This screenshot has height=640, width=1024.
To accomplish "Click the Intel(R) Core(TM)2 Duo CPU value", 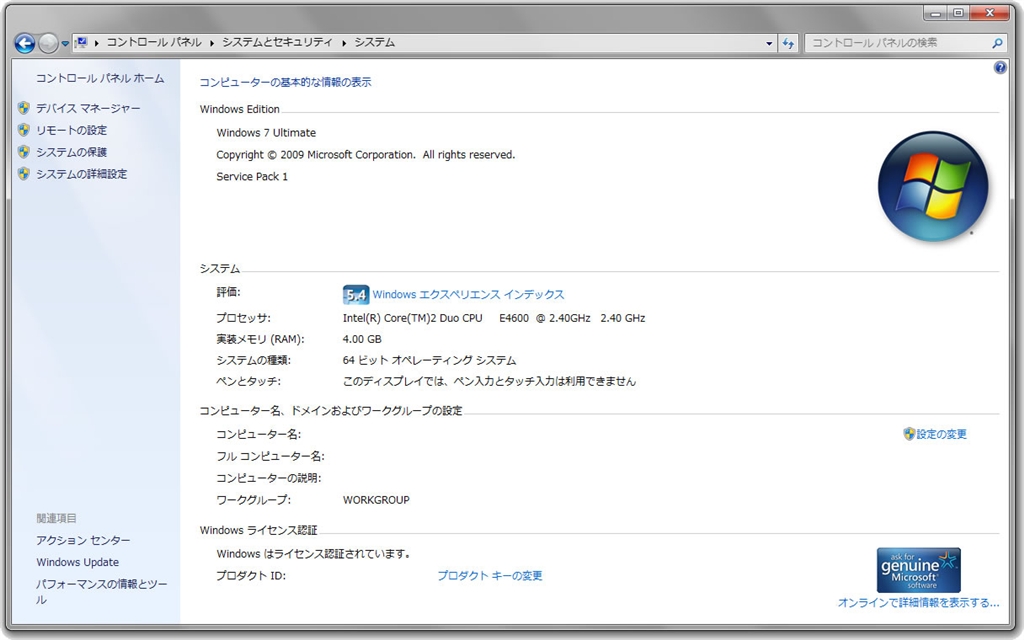I will click(494, 318).
